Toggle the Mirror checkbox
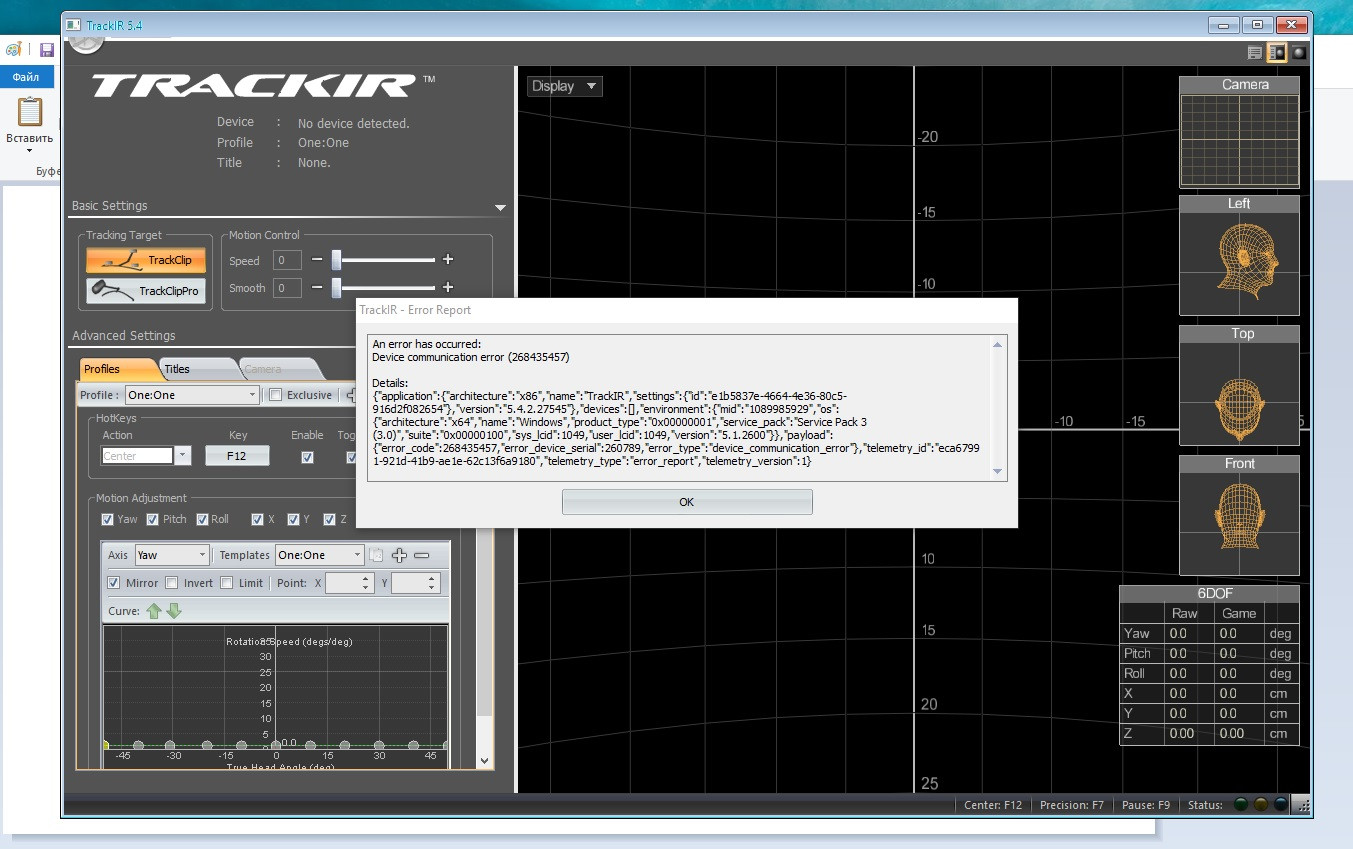Image resolution: width=1353 pixels, height=849 pixels. [113, 583]
